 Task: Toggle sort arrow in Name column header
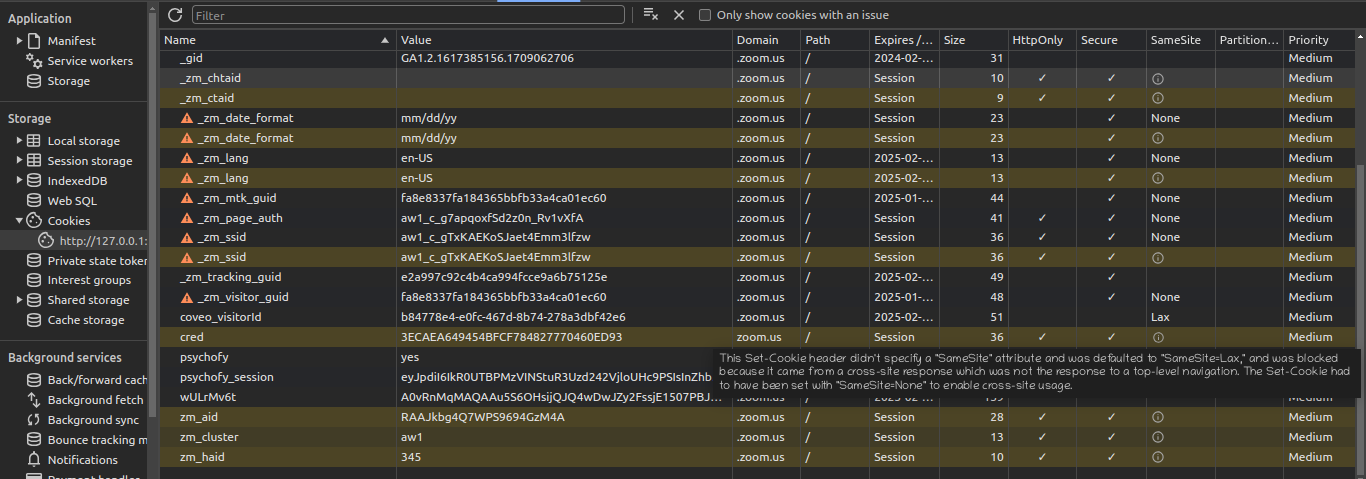click(x=386, y=40)
